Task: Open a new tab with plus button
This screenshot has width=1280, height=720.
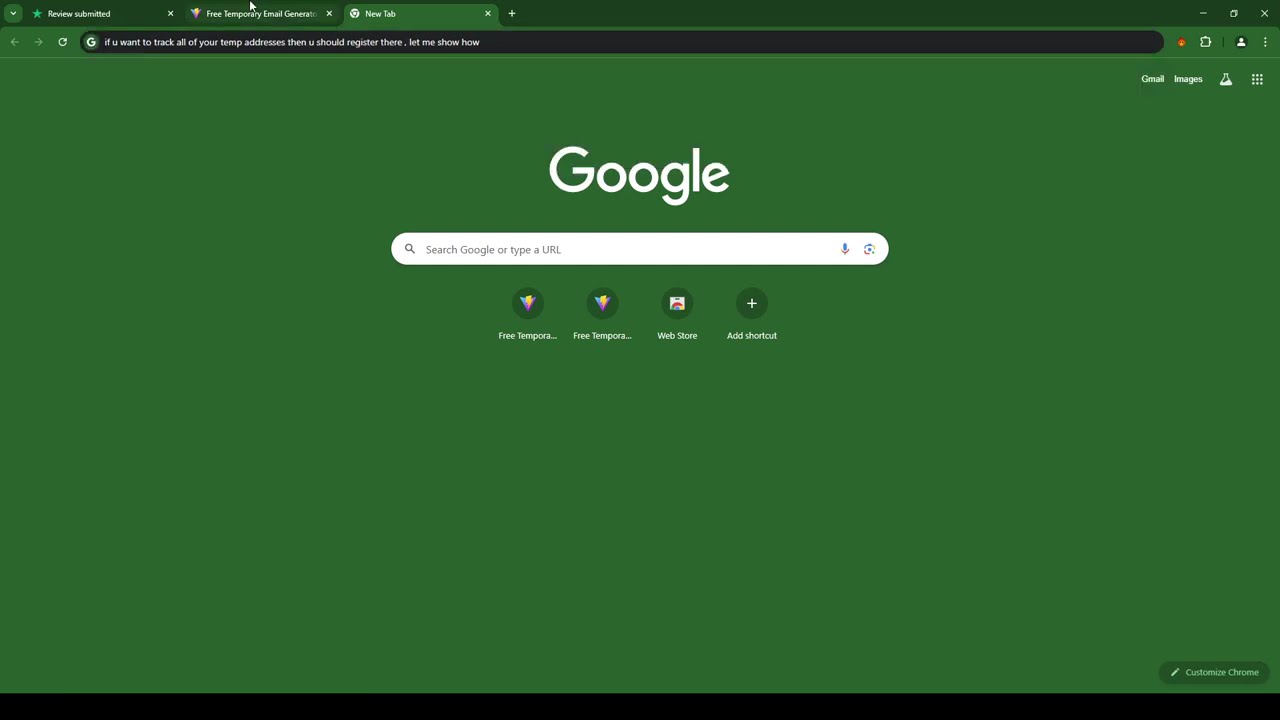Action: 512,14
